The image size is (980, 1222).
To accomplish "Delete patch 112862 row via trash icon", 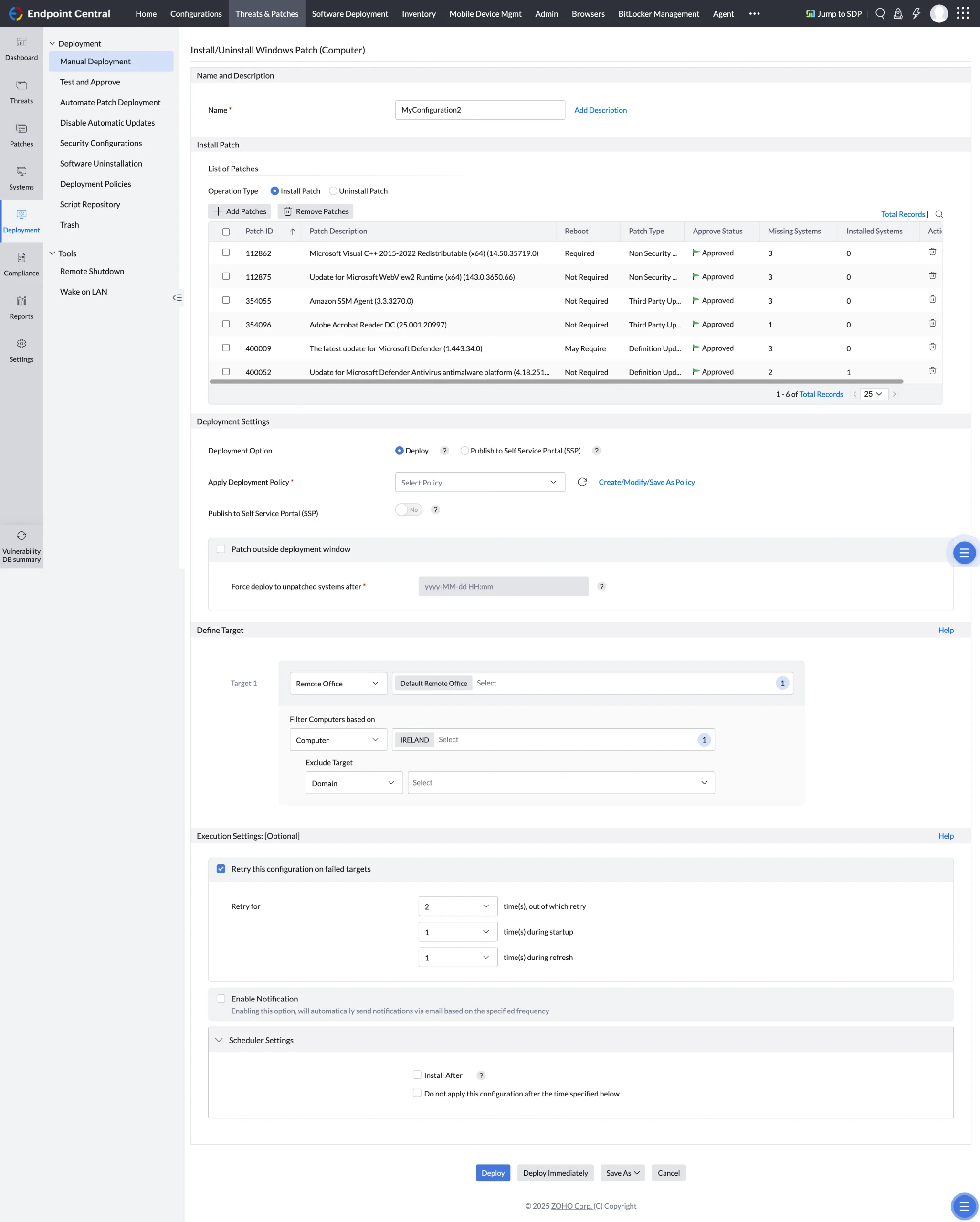I will coord(932,252).
